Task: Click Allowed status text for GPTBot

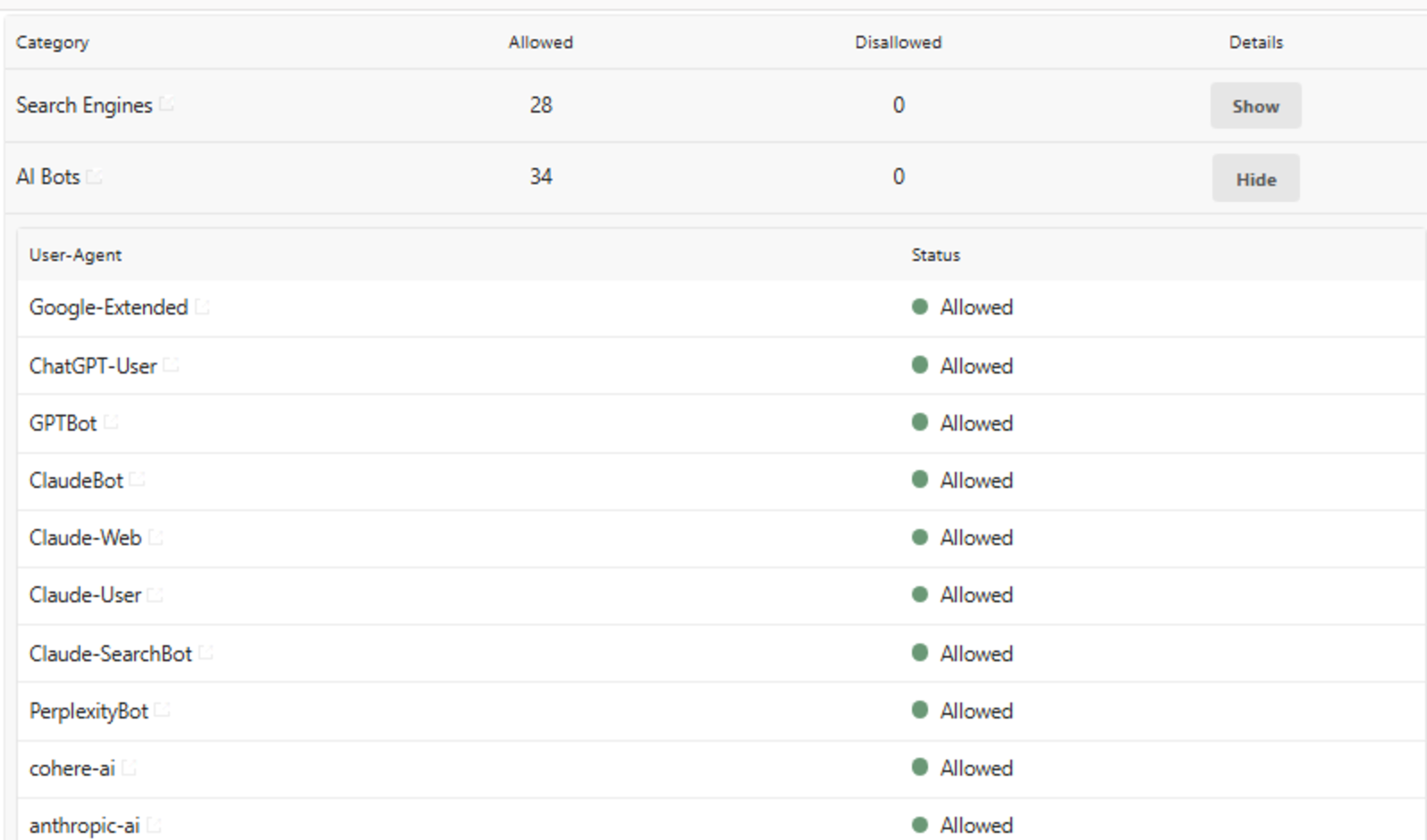Action: (976, 423)
